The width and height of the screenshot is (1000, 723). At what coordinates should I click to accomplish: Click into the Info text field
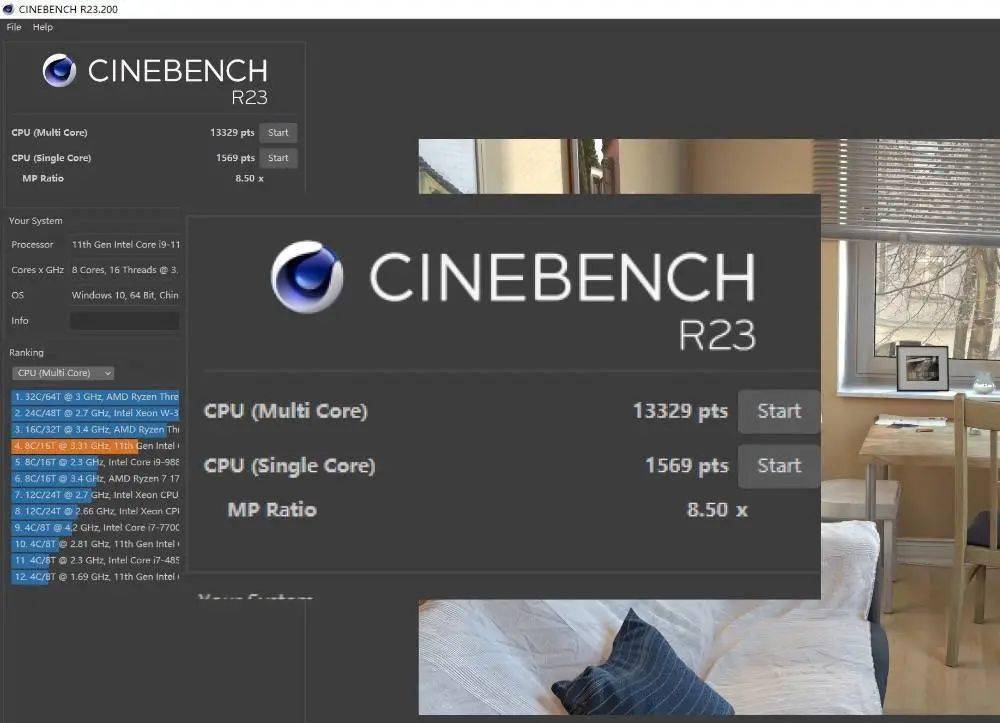coord(124,321)
